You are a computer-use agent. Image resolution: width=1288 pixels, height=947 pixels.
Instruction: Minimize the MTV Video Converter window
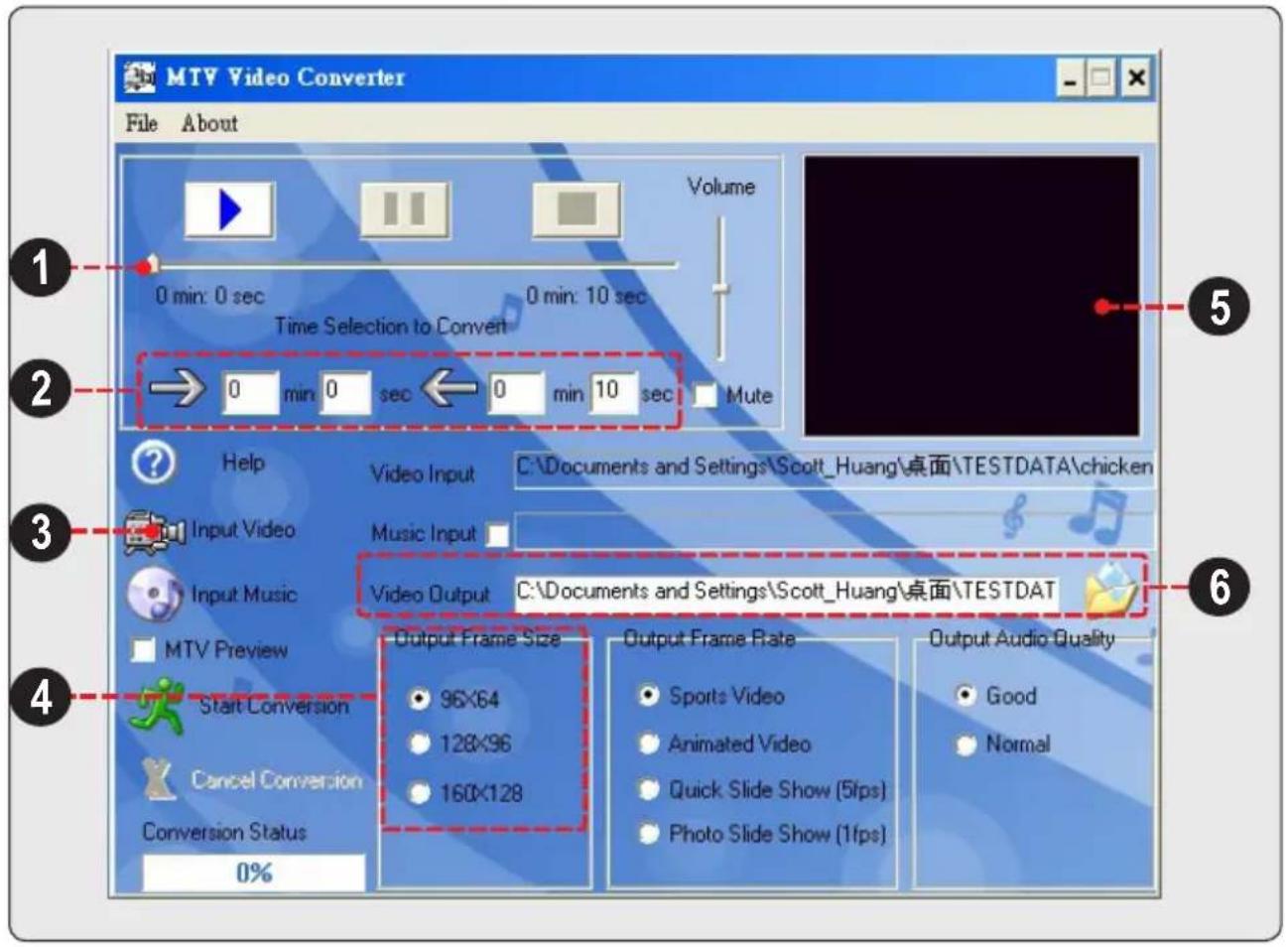1070,77
